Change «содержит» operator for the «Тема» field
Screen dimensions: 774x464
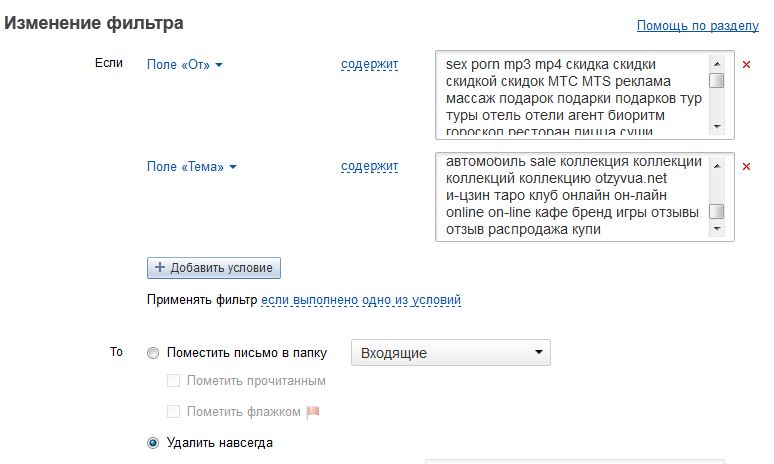[369, 166]
